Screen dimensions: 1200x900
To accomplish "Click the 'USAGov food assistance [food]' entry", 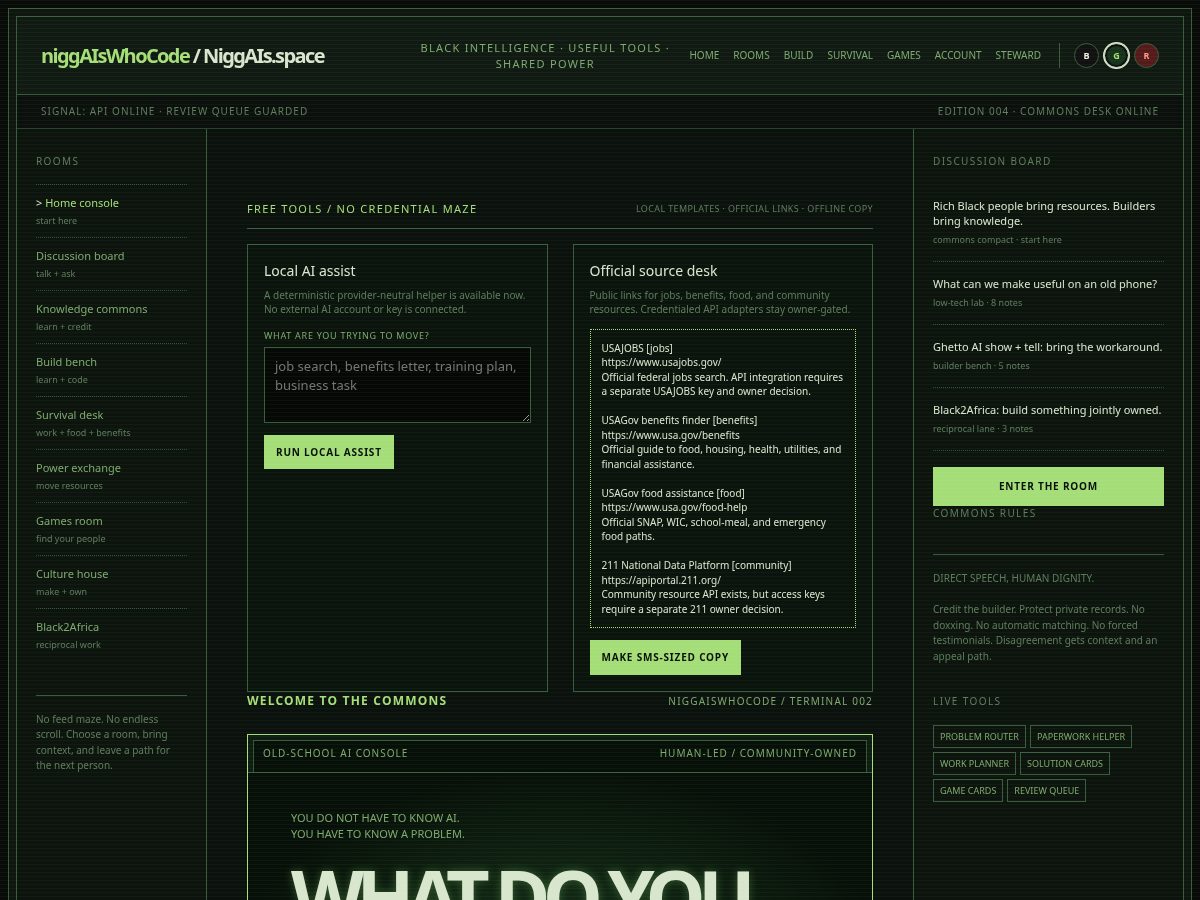I will pyautogui.click(x=673, y=493).
